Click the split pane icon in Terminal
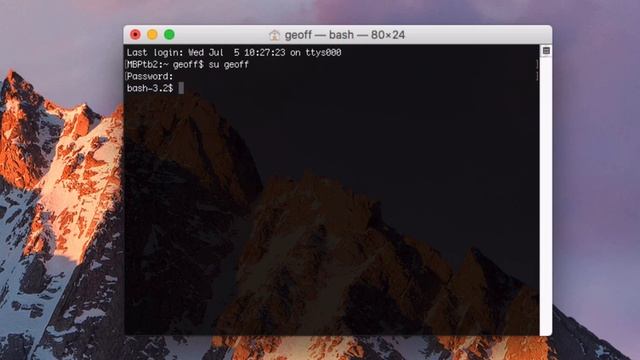This screenshot has width=640, height=360. point(546,51)
